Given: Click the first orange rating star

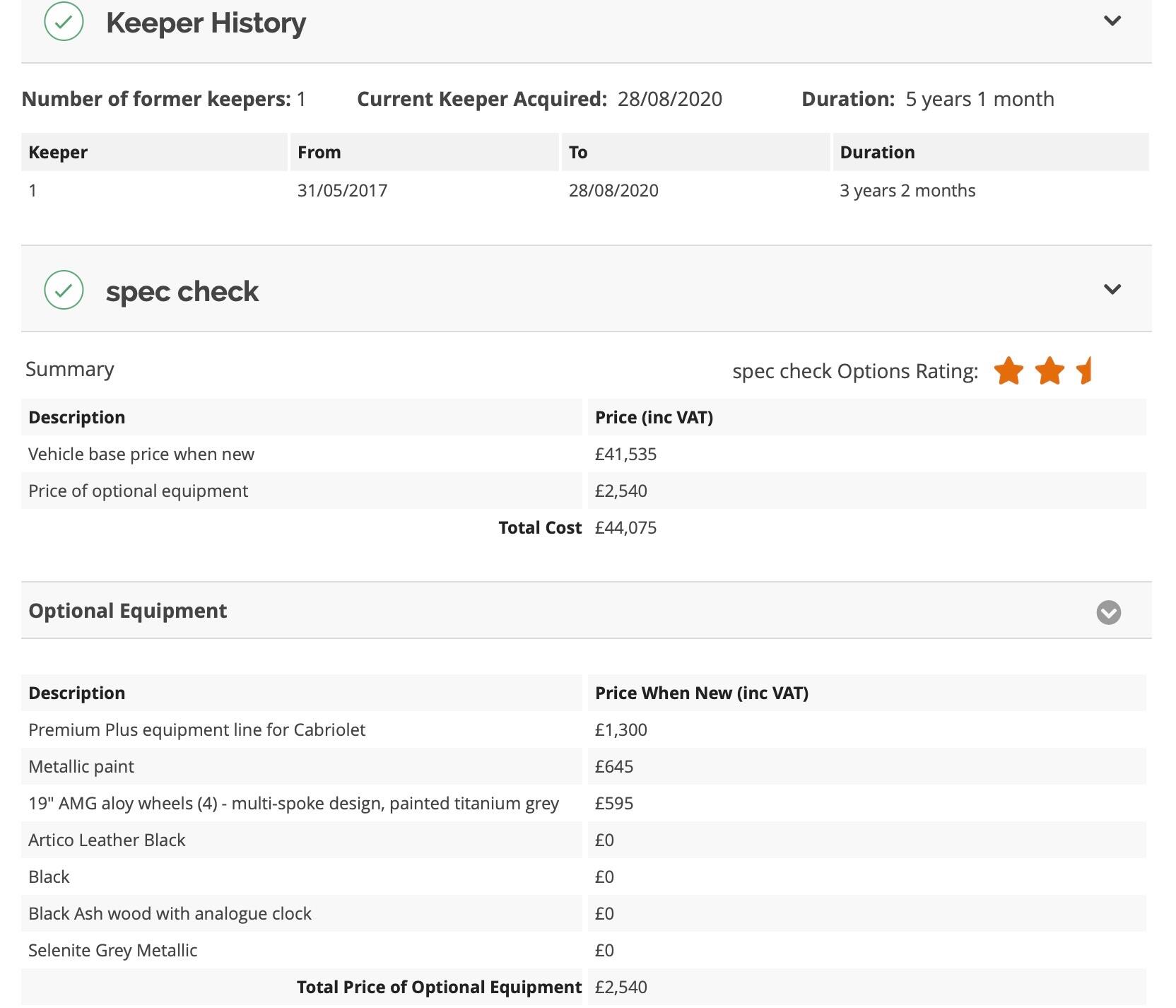Looking at the screenshot, I should [x=1009, y=370].
